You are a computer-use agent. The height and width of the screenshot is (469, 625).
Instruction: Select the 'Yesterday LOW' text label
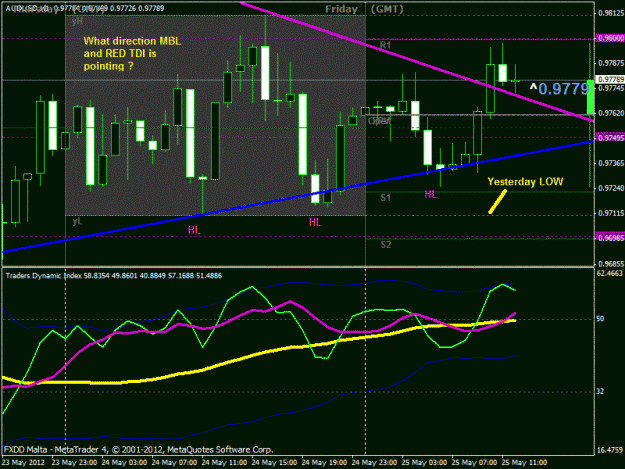[525, 182]
